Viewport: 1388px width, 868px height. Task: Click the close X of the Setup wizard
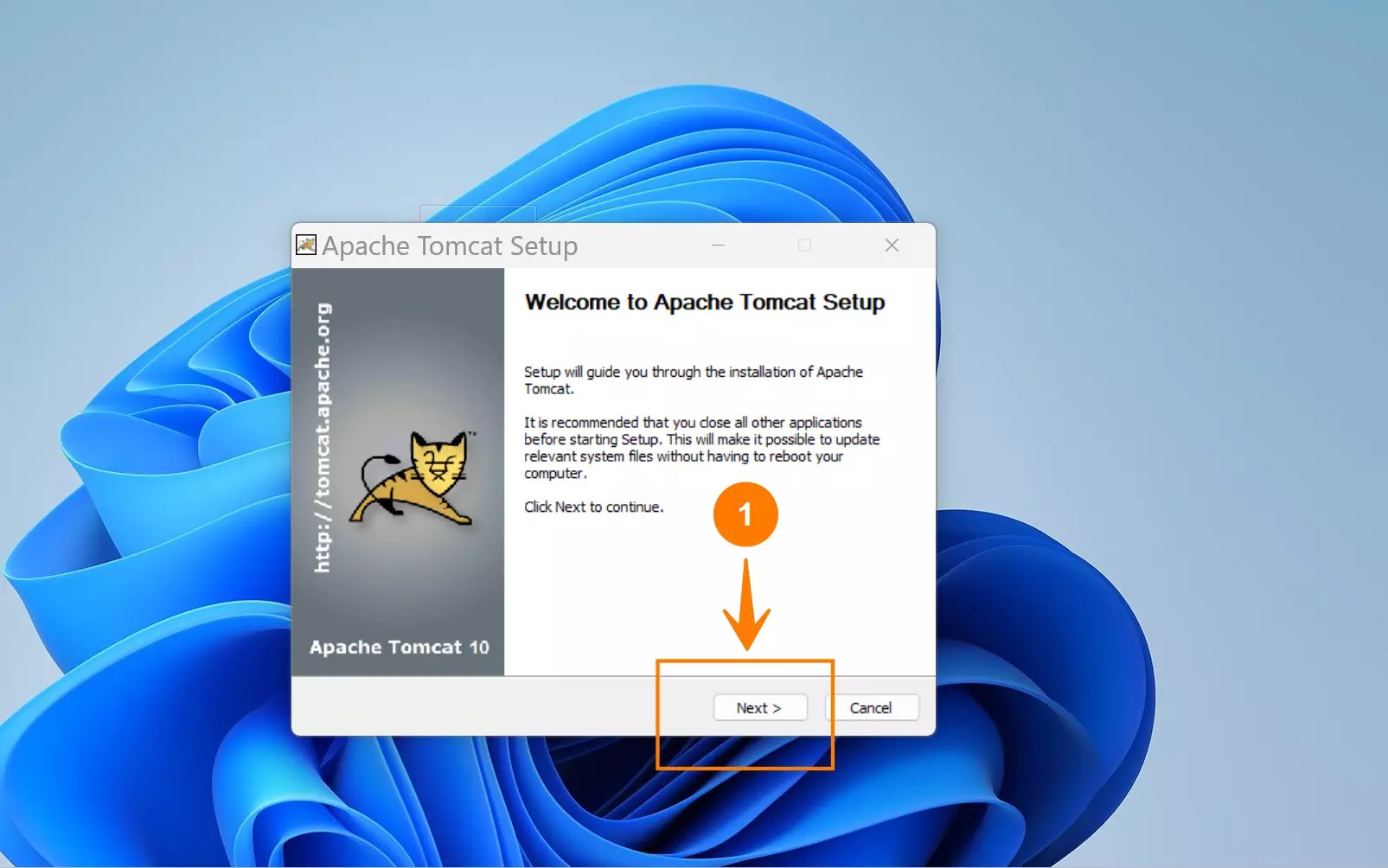(x=892, y=246)
